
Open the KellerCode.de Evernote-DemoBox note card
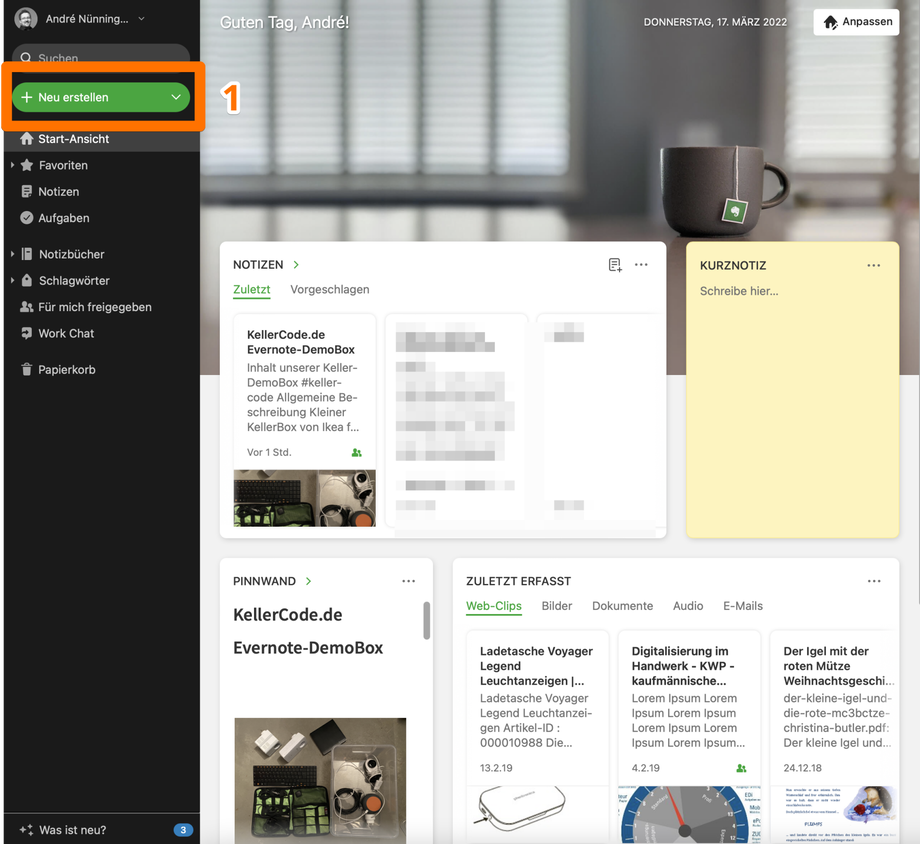click(305, 420)
